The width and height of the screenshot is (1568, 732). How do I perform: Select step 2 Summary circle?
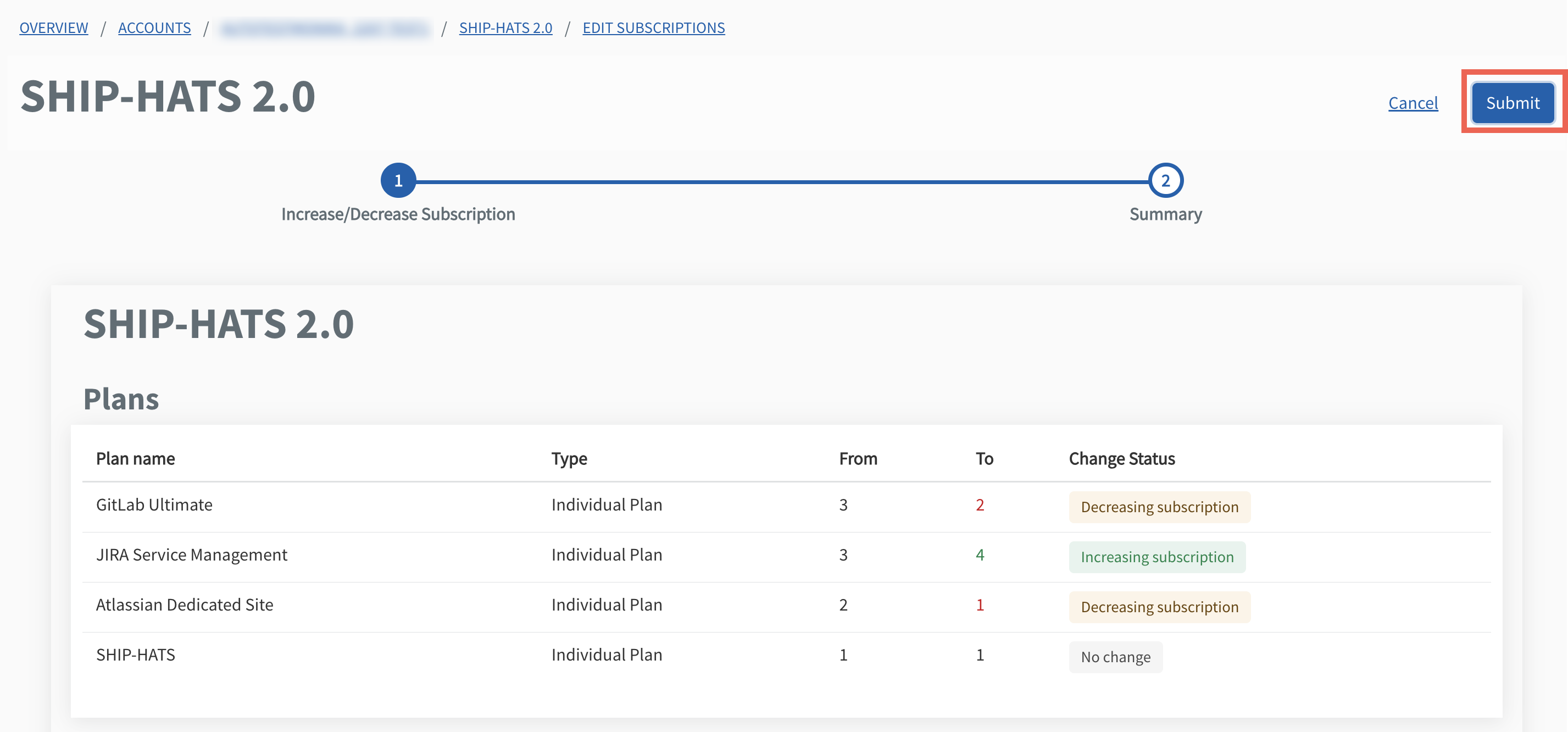(1165, 180)
